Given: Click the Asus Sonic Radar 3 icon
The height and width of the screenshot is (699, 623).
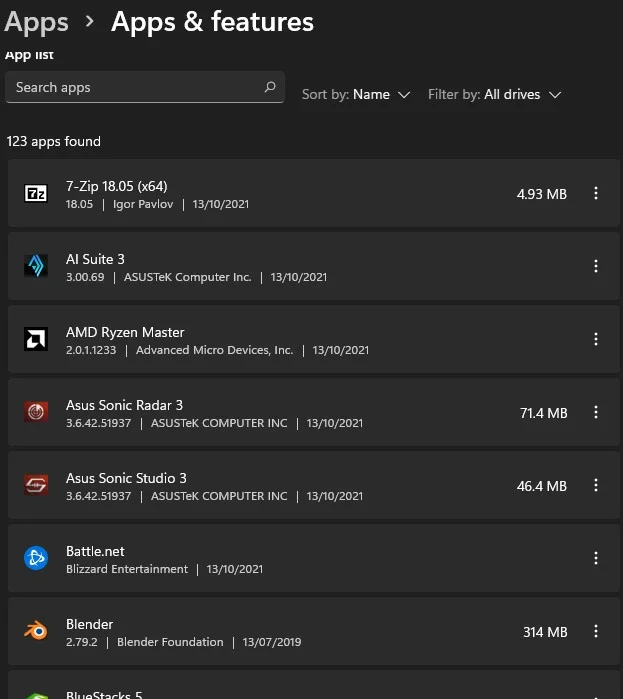Looking at the screenshot, I should tap(36, 412).
